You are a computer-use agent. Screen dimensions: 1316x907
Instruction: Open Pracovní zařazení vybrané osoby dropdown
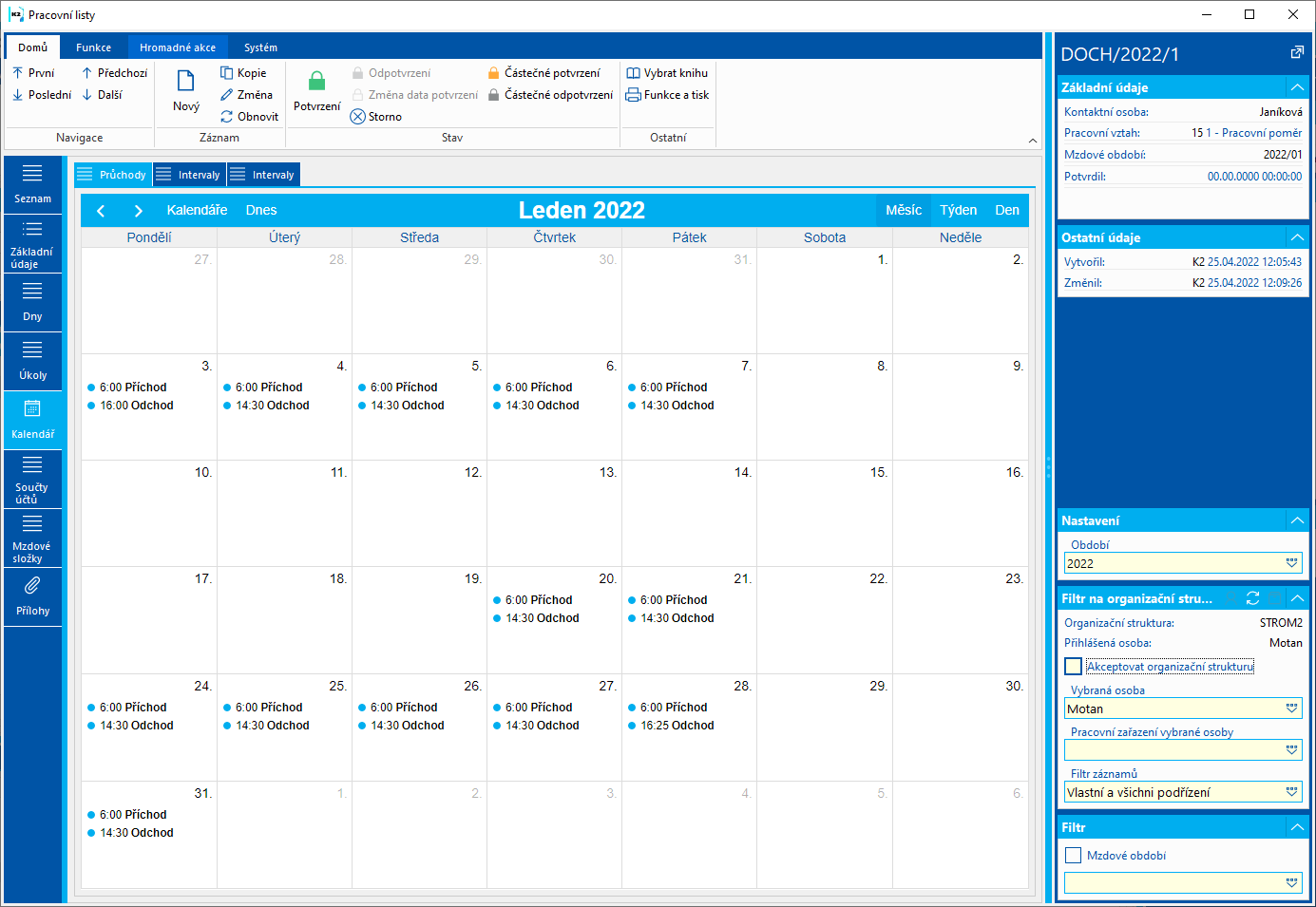[1291, 750]
